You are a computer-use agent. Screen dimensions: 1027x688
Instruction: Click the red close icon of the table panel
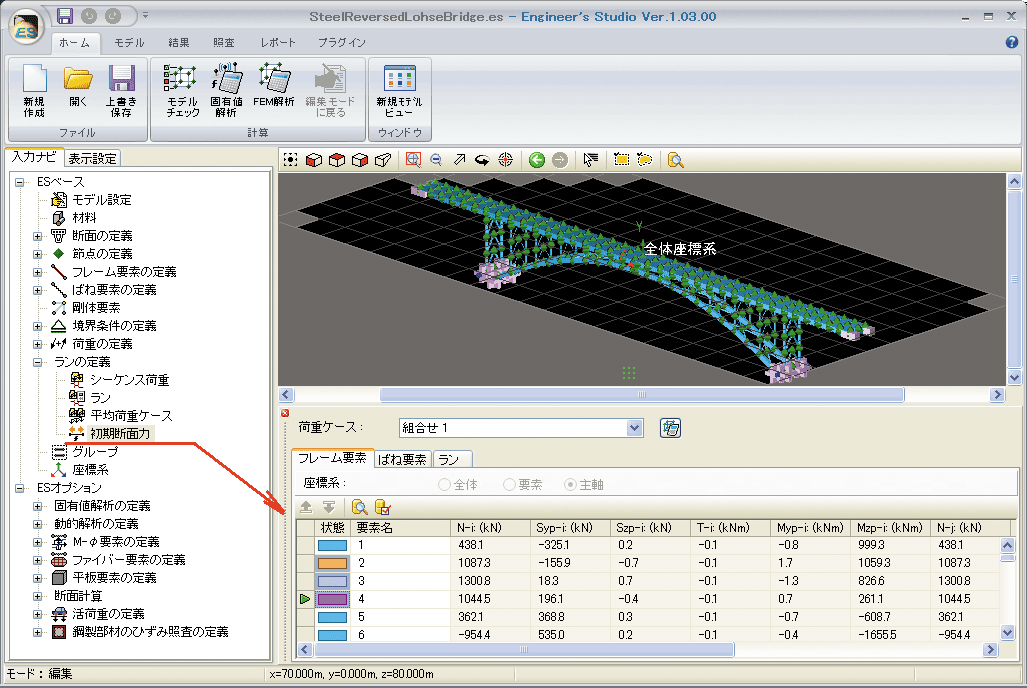285,413
